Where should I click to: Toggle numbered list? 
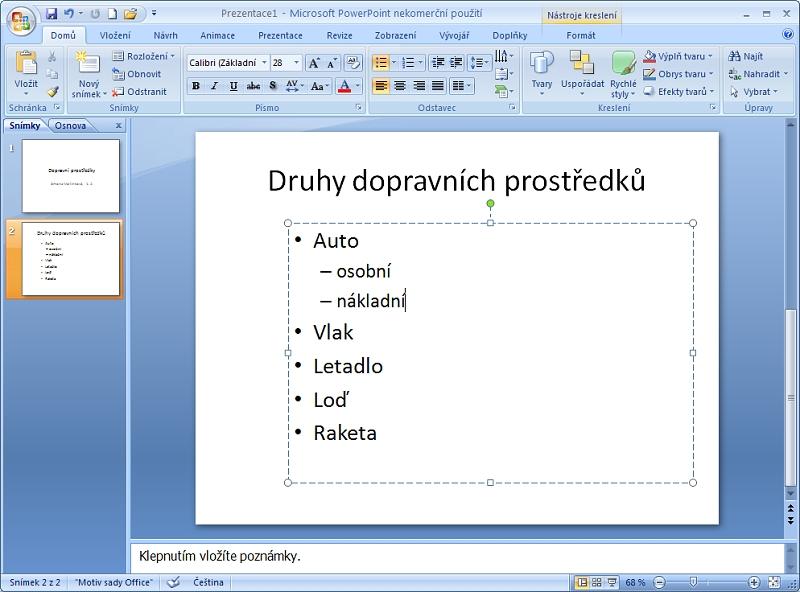coord(408,63)
